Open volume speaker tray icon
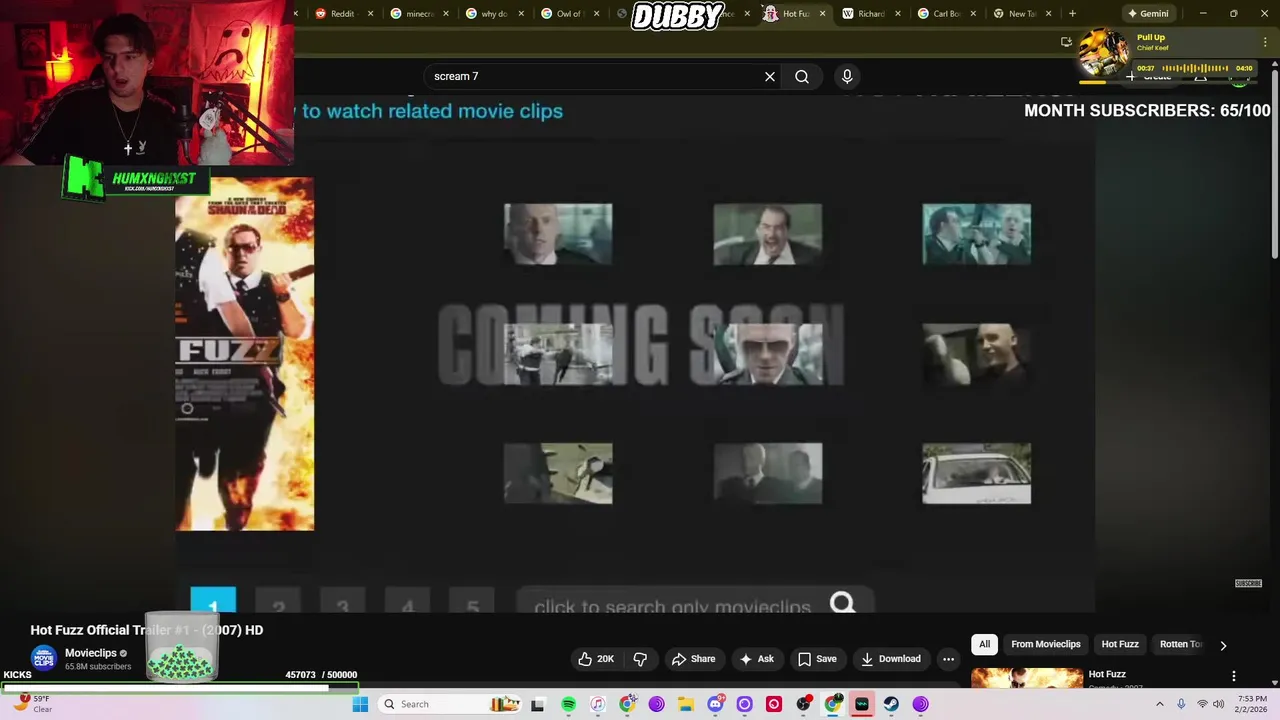The width and height of the screenshot is (1280, 720). point(1218,704)
